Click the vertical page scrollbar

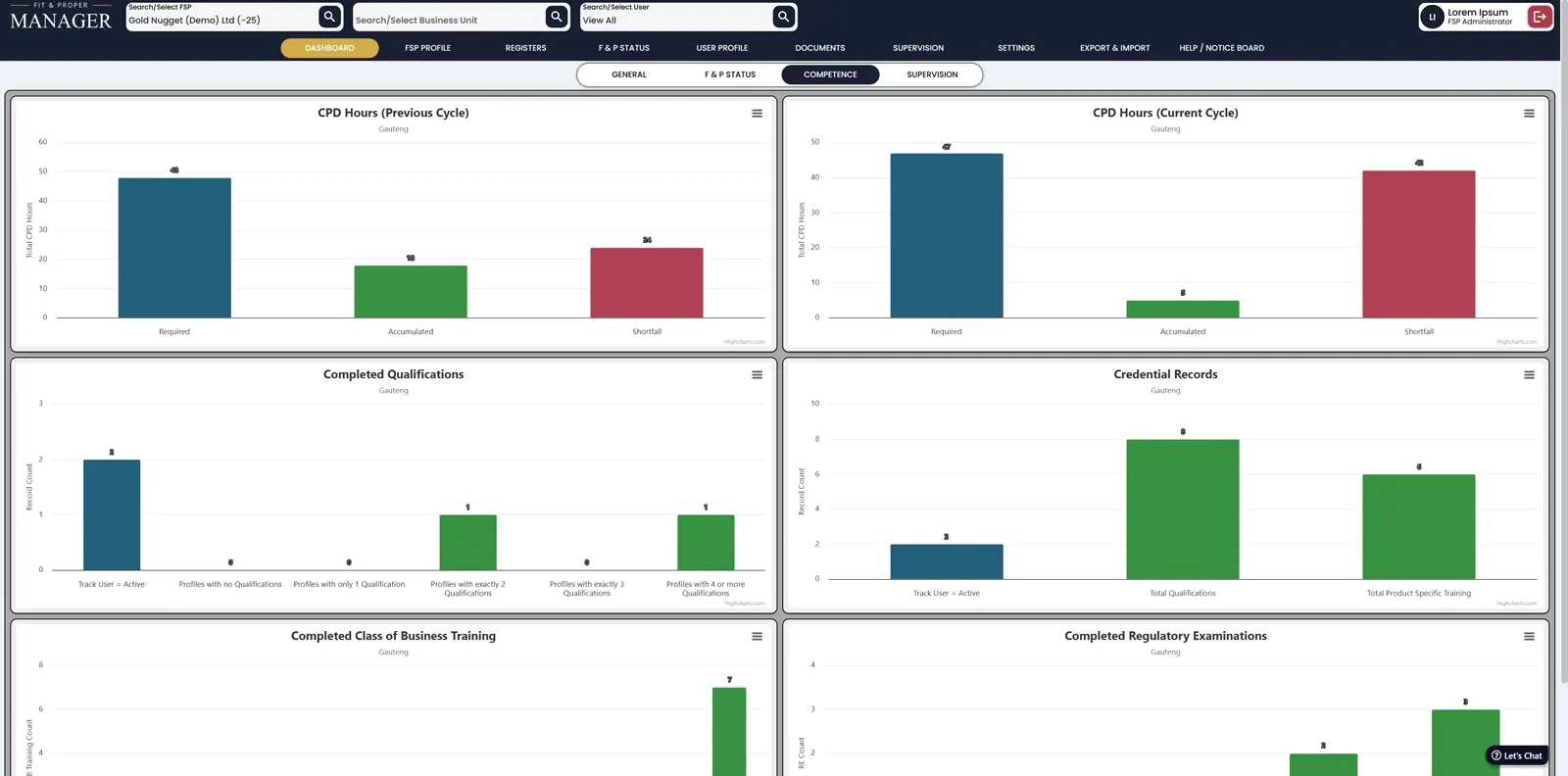1563,343
